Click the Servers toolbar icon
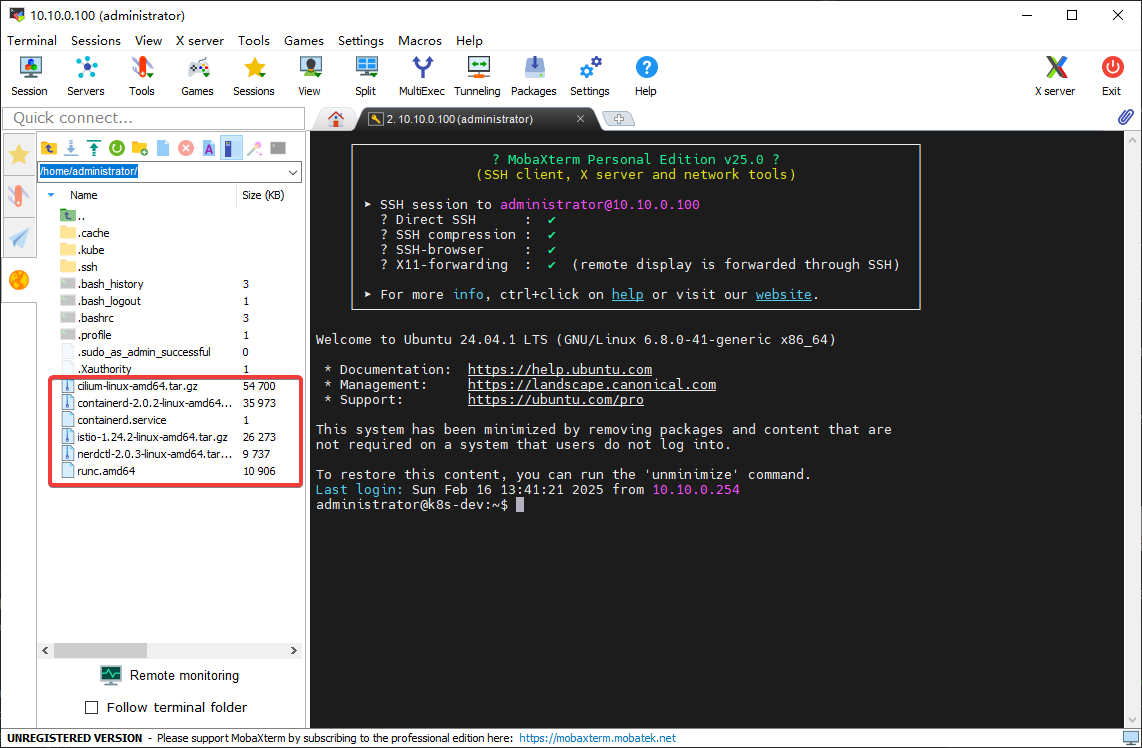 (86, 76)
